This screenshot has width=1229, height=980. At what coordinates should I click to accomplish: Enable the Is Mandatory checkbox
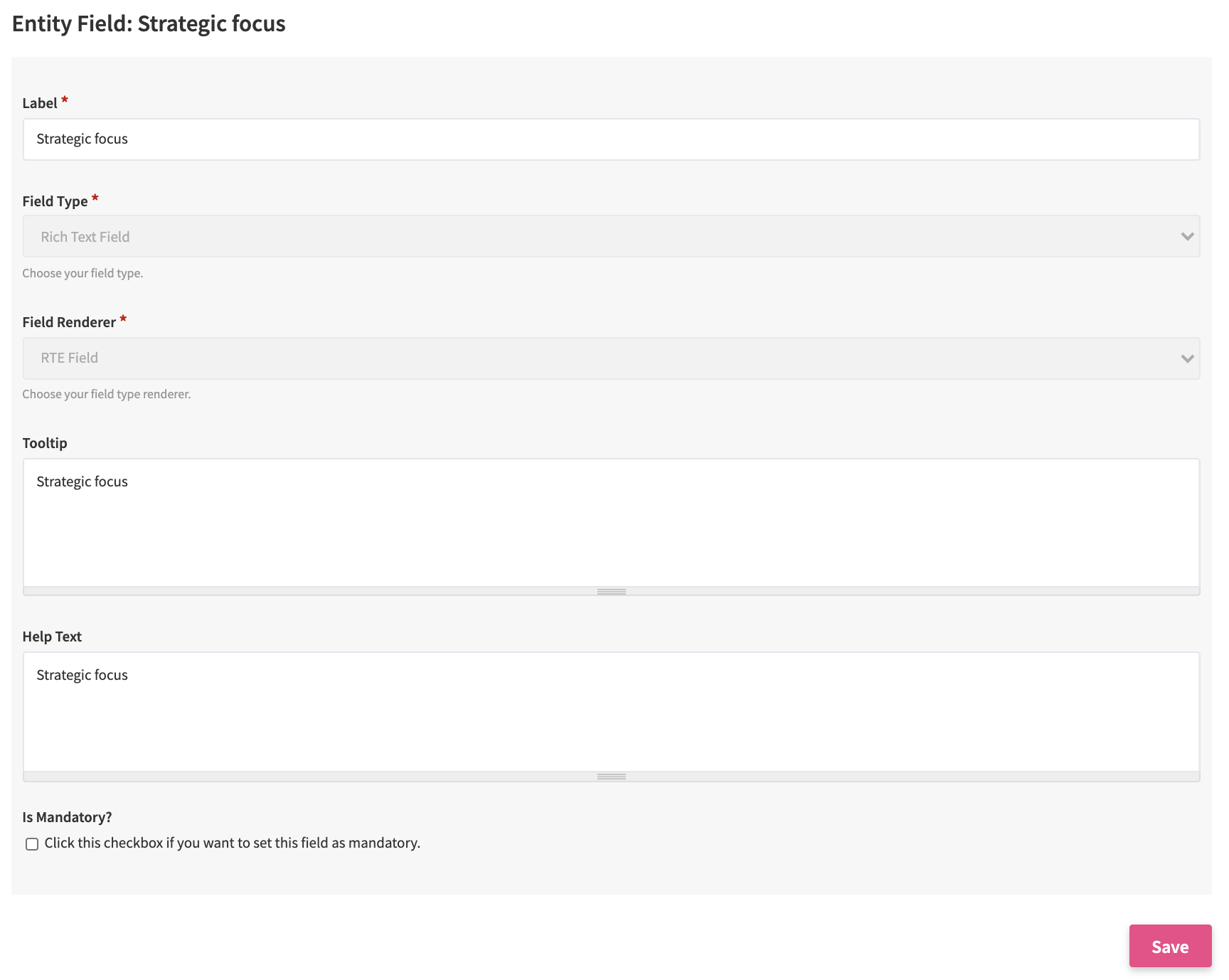coord(32,844)
